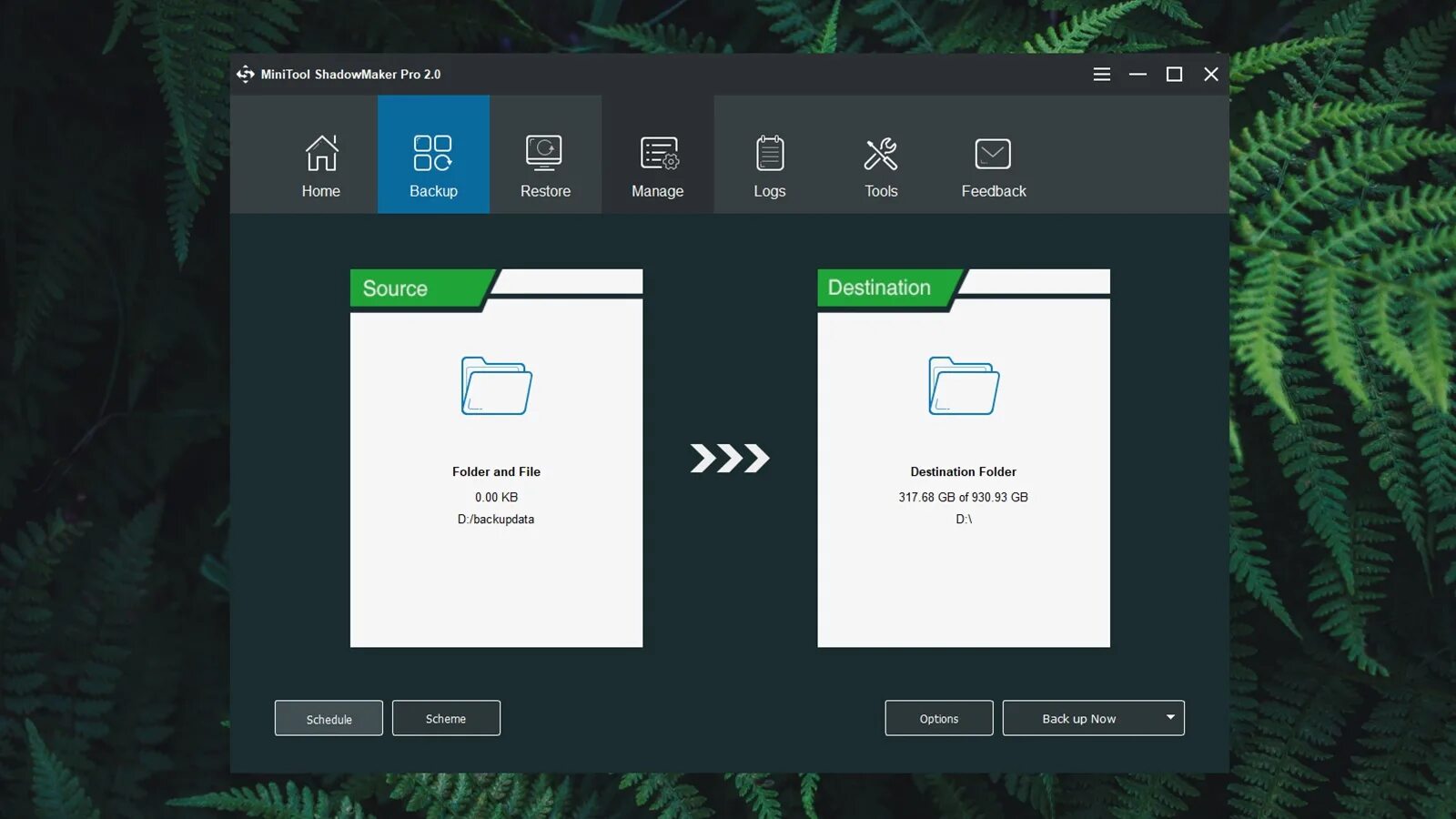Viewport: 1456px width, 819px height.
Task: Go to the Restore tab
Action: click(x=545, y=155)
